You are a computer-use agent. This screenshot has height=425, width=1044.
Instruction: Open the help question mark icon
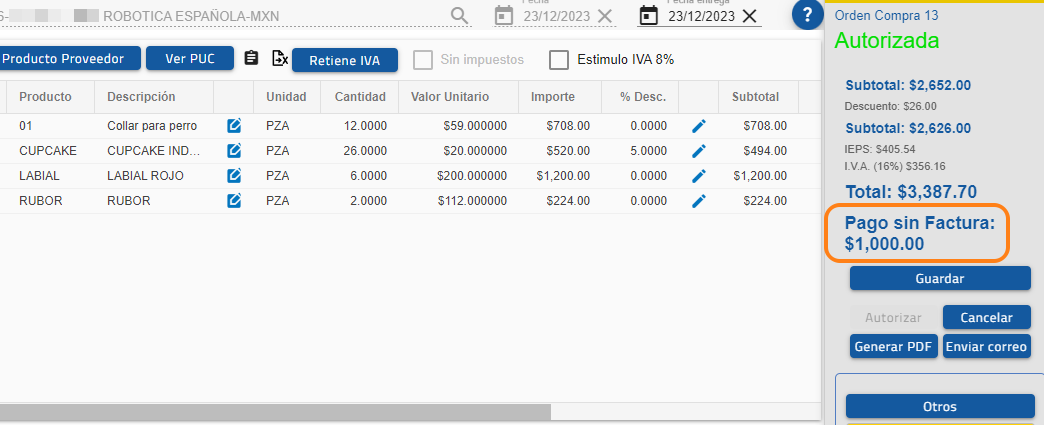pos(806,16)
